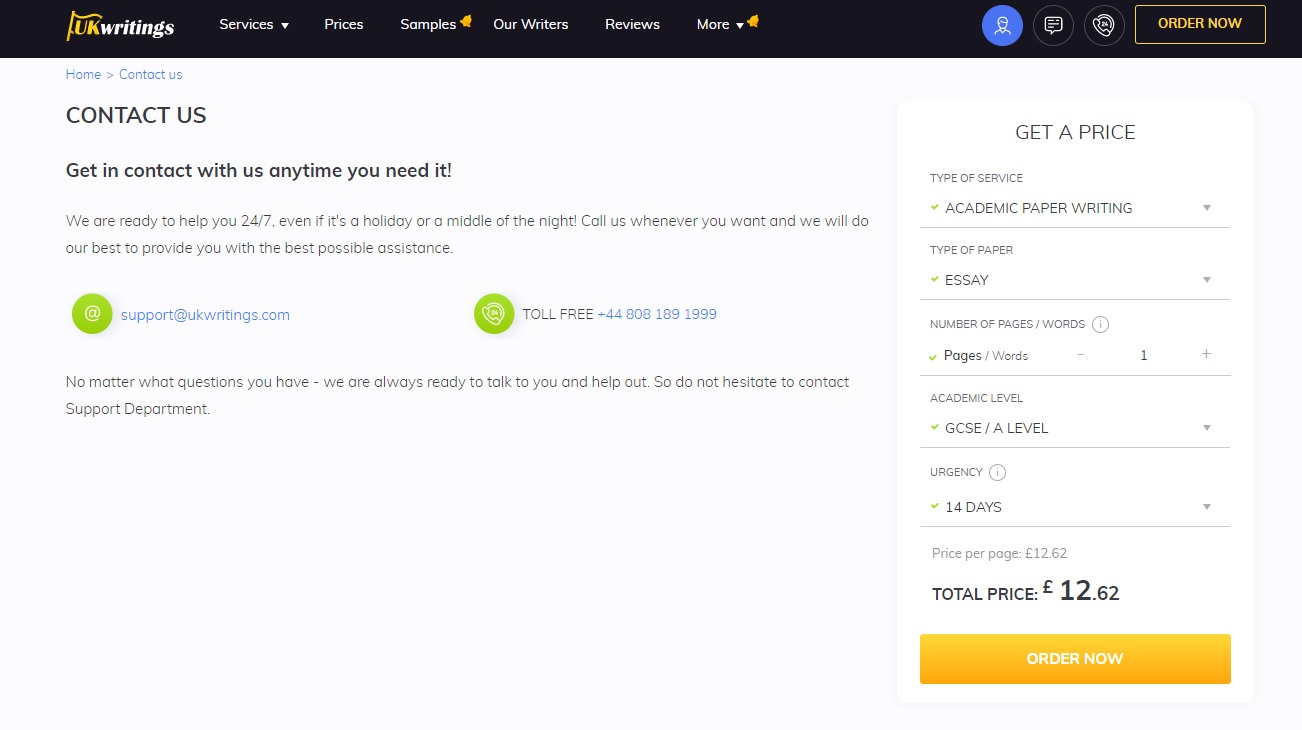Image resolution: width=1302 pixels, height=730 pixels.
Task: Click Contact us breadcrumb link
Action: click(150, 74)
